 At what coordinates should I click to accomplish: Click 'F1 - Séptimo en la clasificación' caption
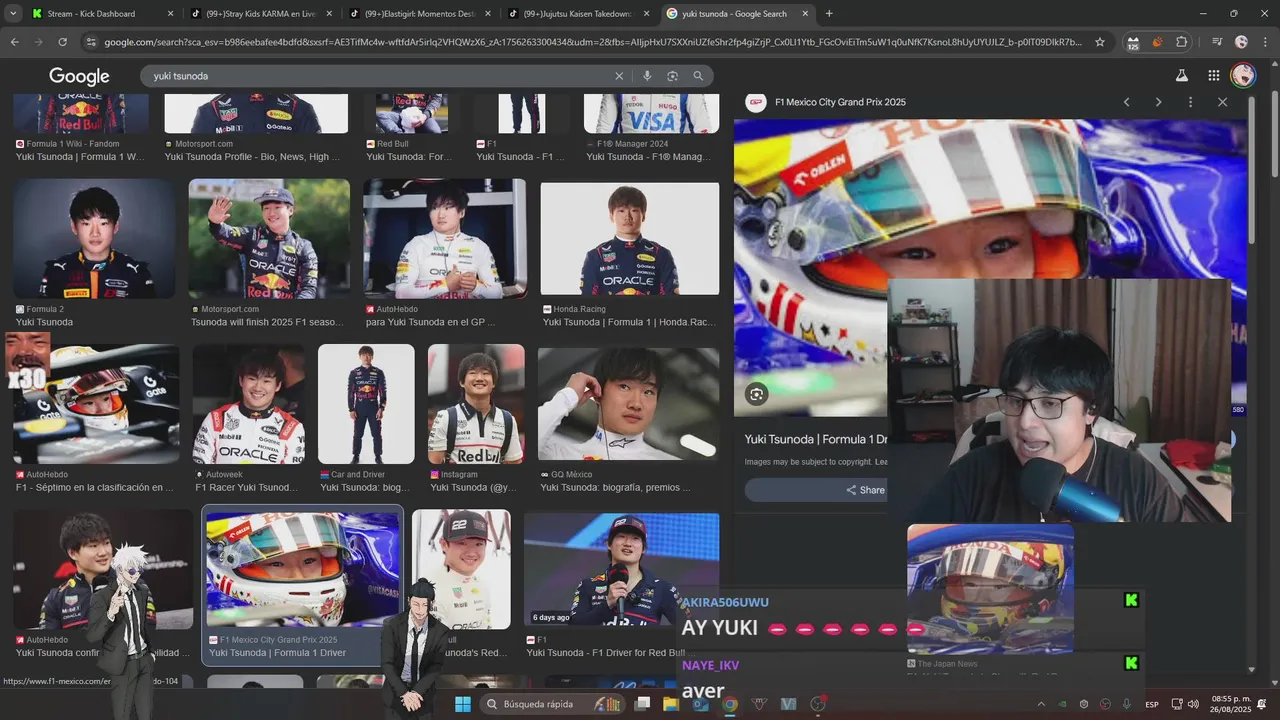point(95,488)
